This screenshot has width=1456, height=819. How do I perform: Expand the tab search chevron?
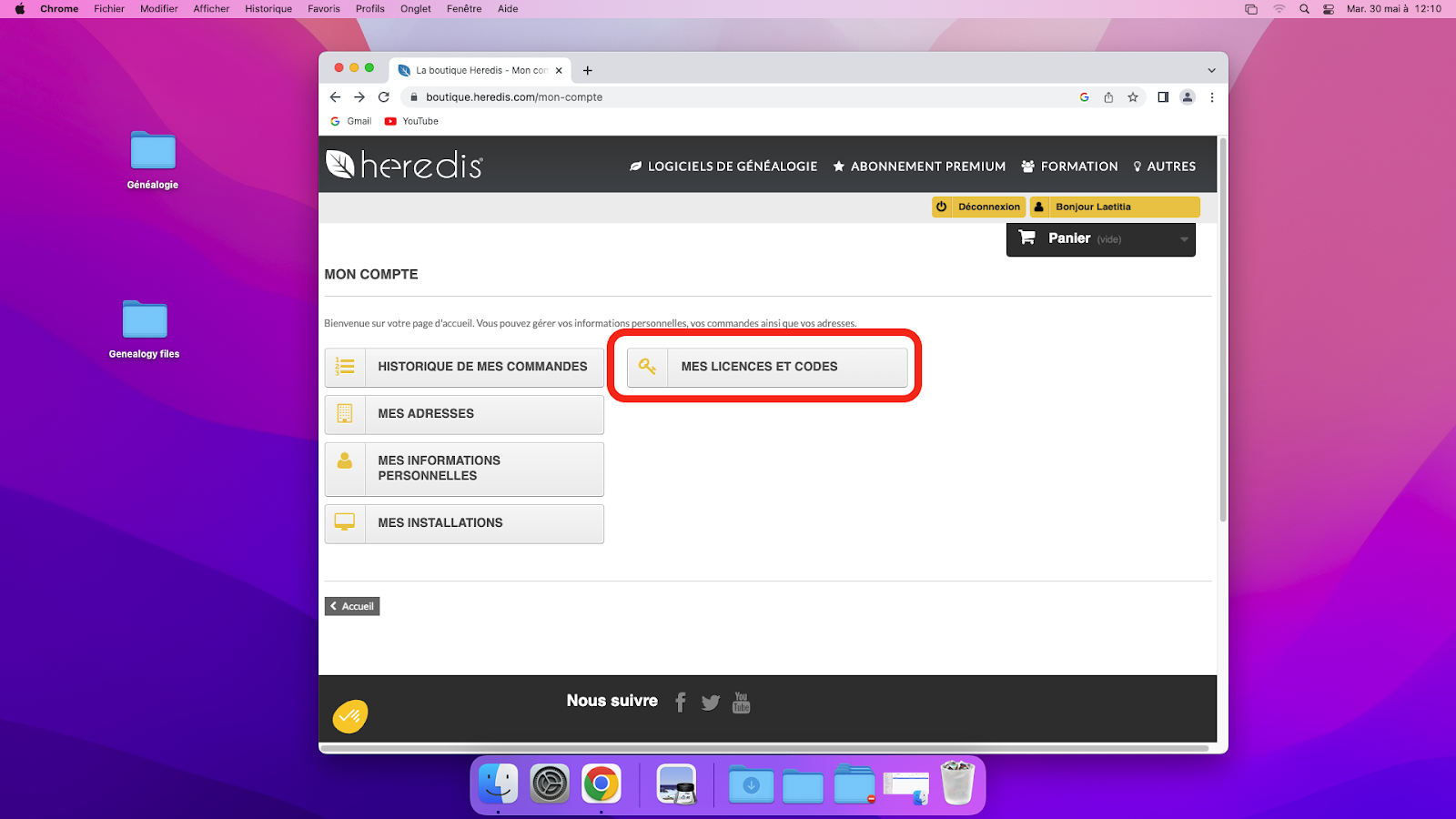(x=1211, y=70)
